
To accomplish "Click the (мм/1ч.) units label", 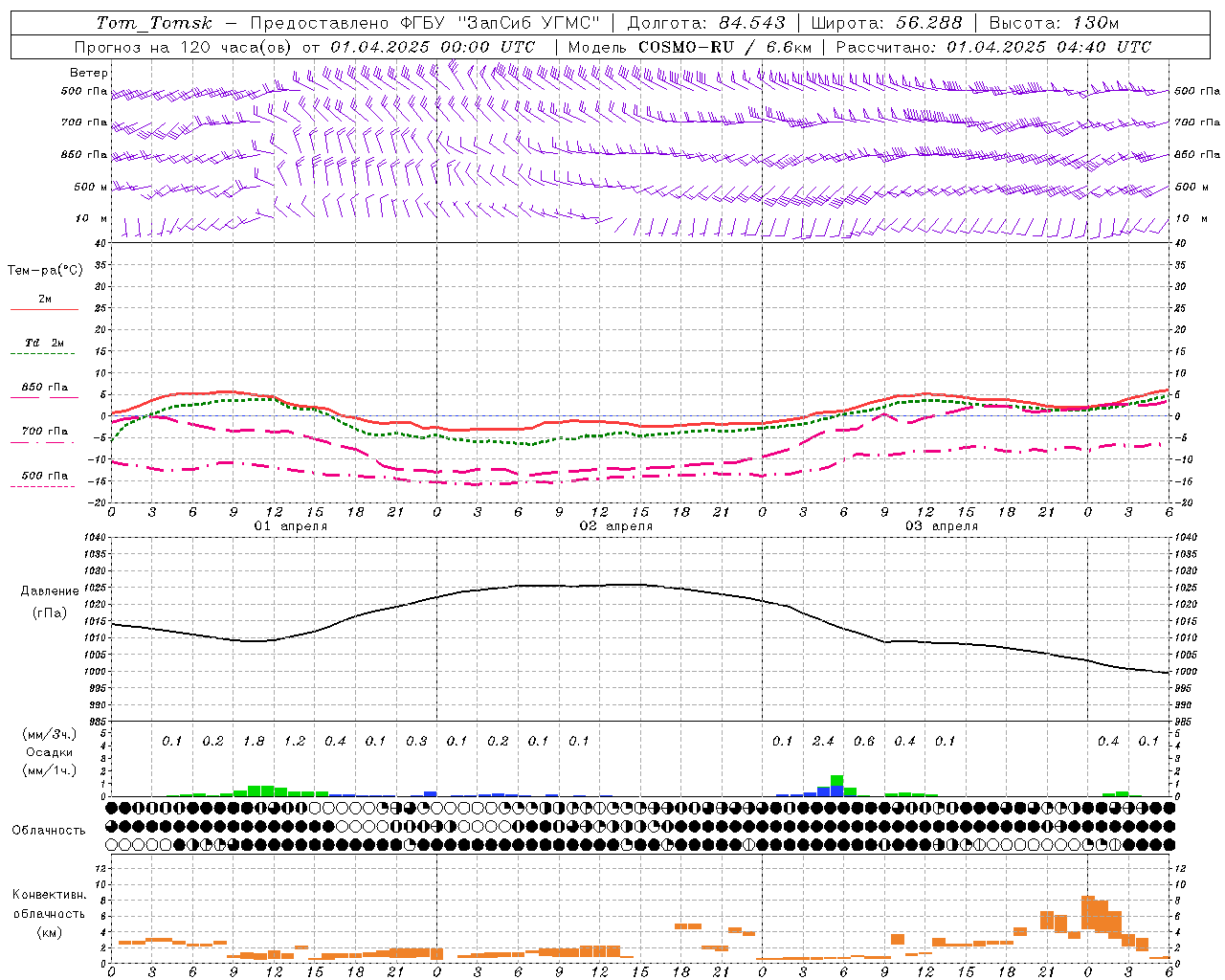I will (x=50, y=770).
